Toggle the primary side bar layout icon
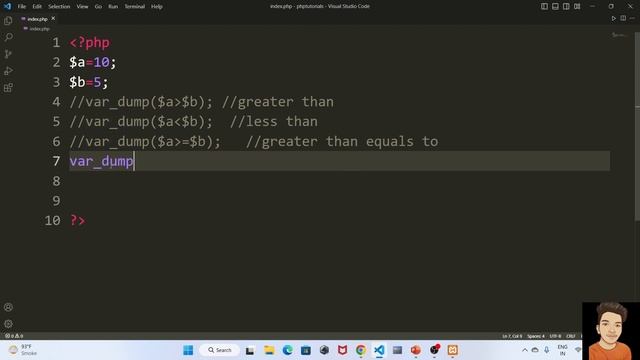This screenshot has width=640, height=360. pyautogui.click(x=544, y=6)
